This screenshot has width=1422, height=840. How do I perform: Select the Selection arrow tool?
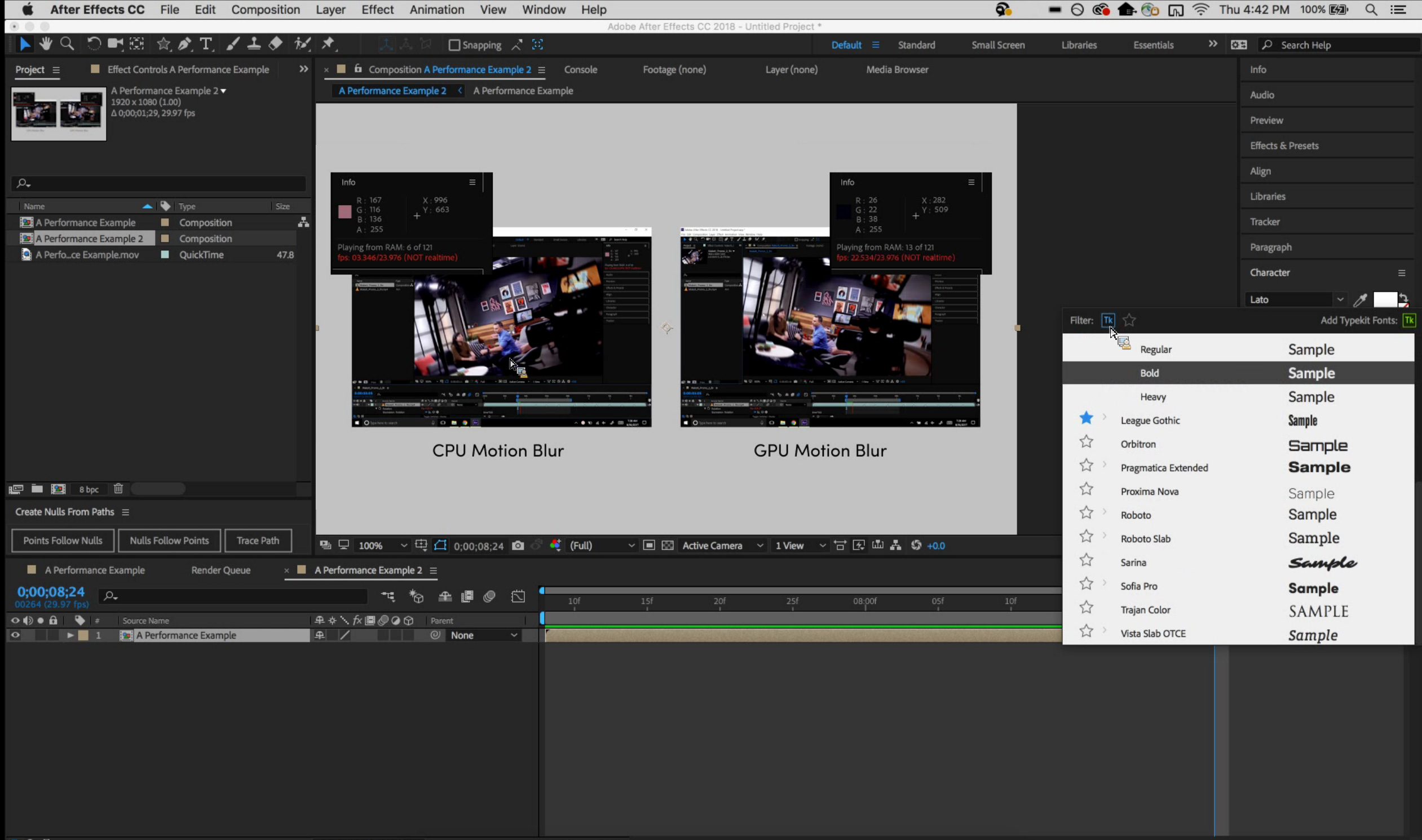pos(24,44)
